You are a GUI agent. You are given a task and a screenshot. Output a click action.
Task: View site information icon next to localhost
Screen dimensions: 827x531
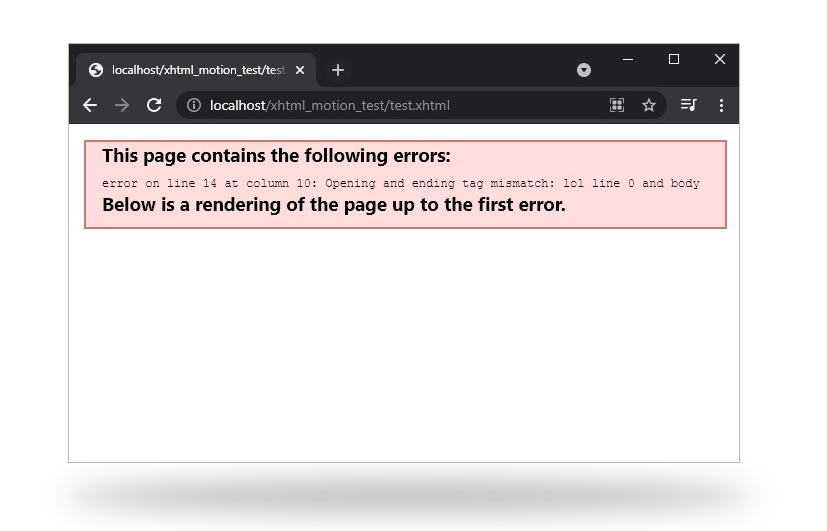194,105
